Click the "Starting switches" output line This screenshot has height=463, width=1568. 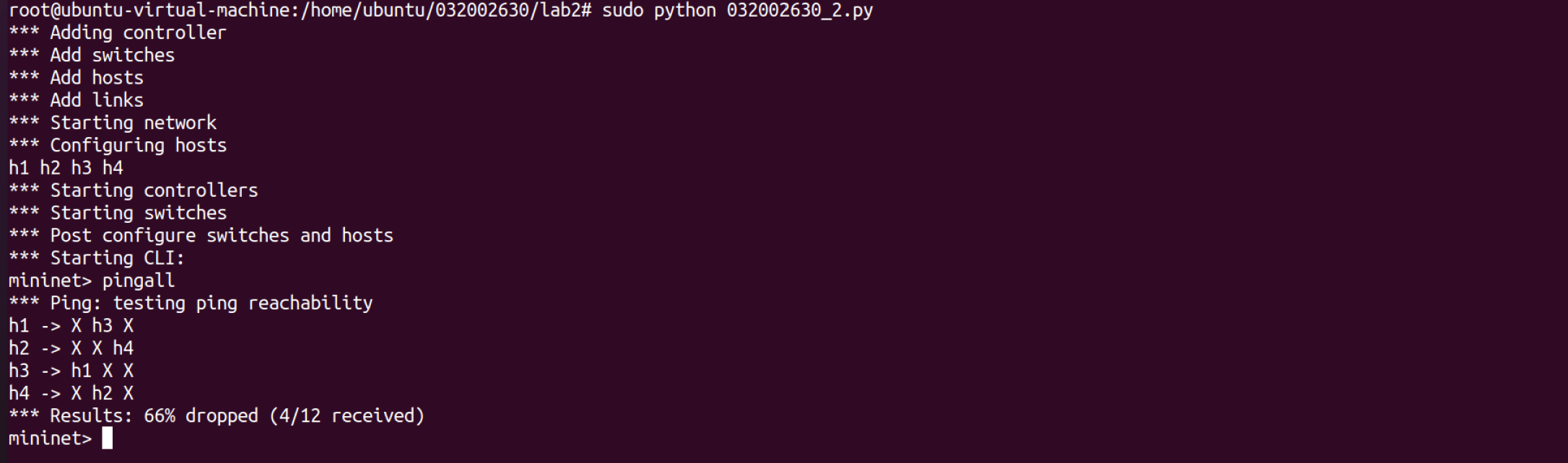pyautogui.click(x=118, y=213)
